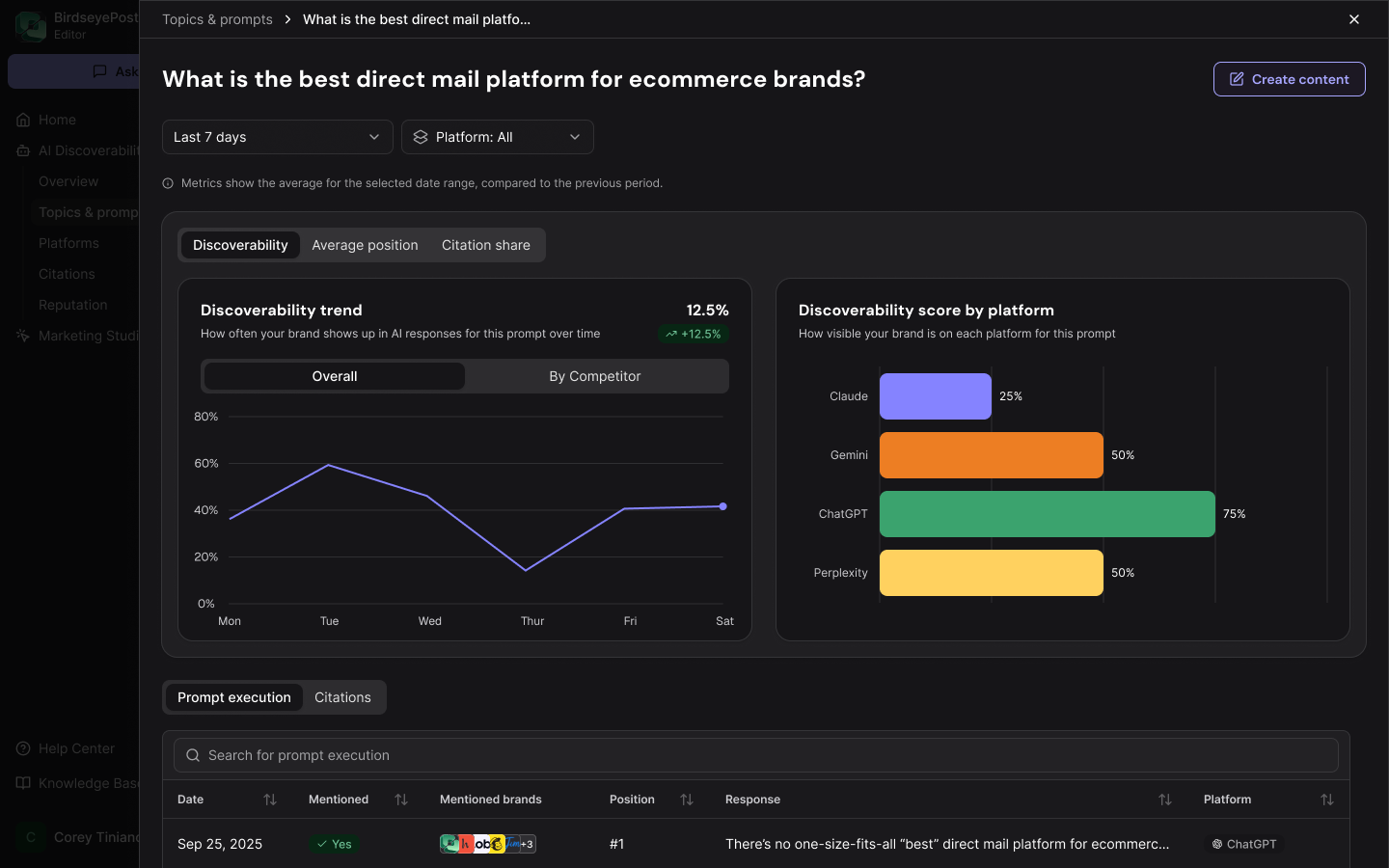The height and width of the screenshot is (868, 1389).
Task: Click the Discoverability score by platform heading
Action: pyautogui.click(x=926, y=310)
